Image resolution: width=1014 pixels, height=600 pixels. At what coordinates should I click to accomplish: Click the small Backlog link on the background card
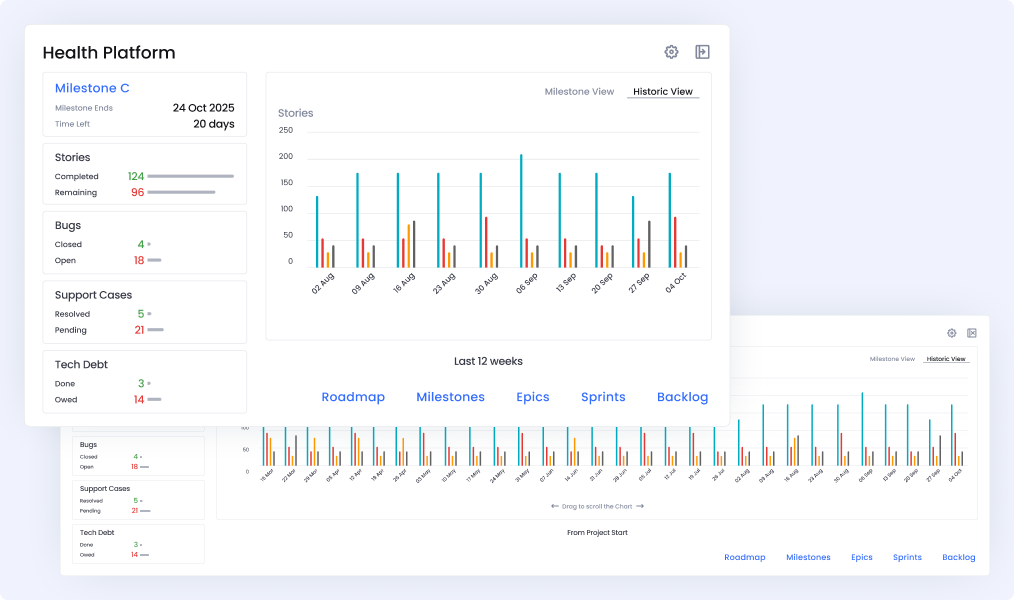click(x=958, y=557)
